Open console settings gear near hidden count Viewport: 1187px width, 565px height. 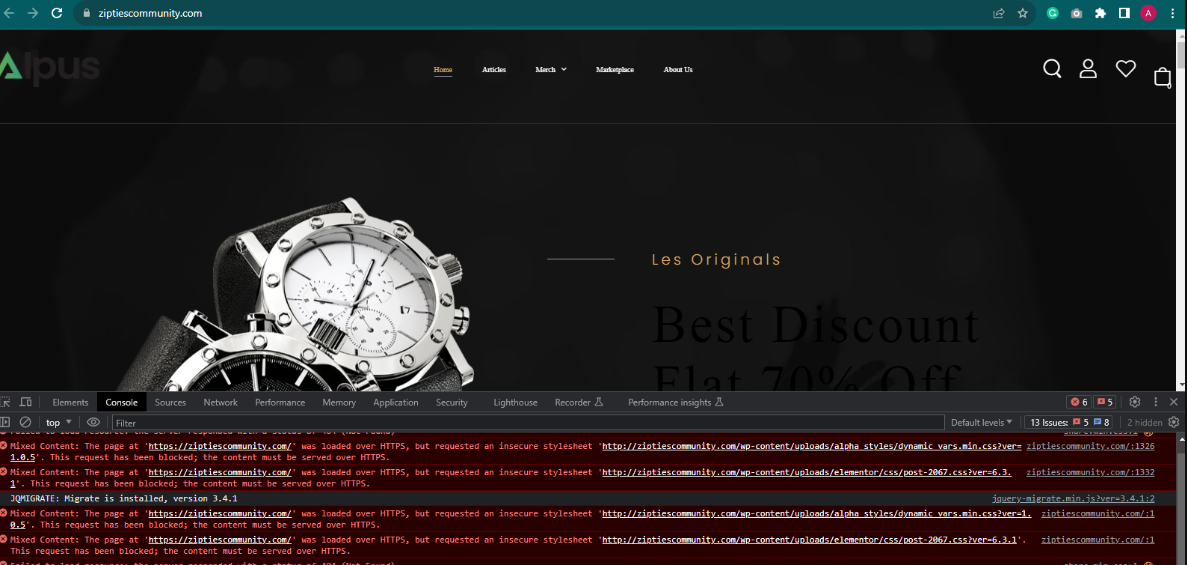1174,422
